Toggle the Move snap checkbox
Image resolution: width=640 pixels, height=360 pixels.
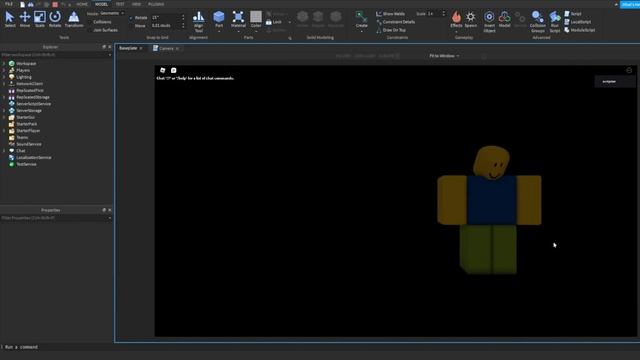point(131,26)
